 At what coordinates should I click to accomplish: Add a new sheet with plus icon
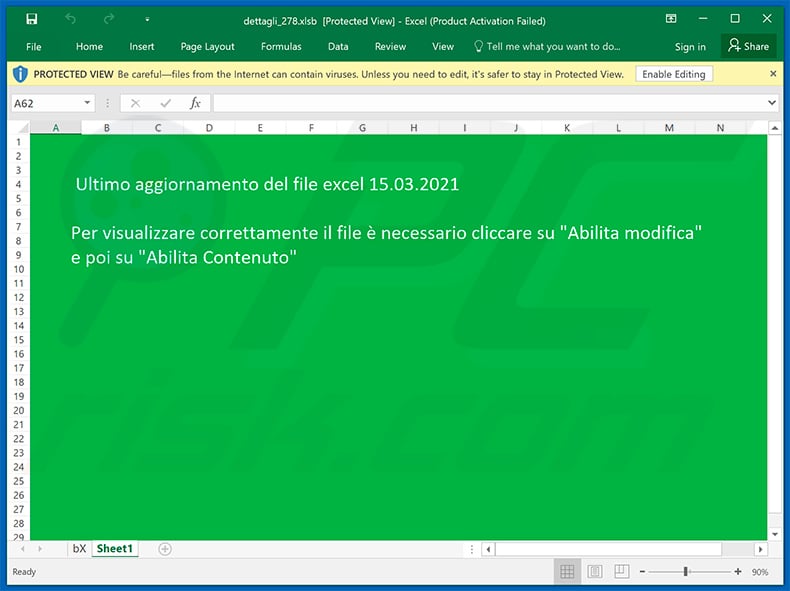pos(165,549)
